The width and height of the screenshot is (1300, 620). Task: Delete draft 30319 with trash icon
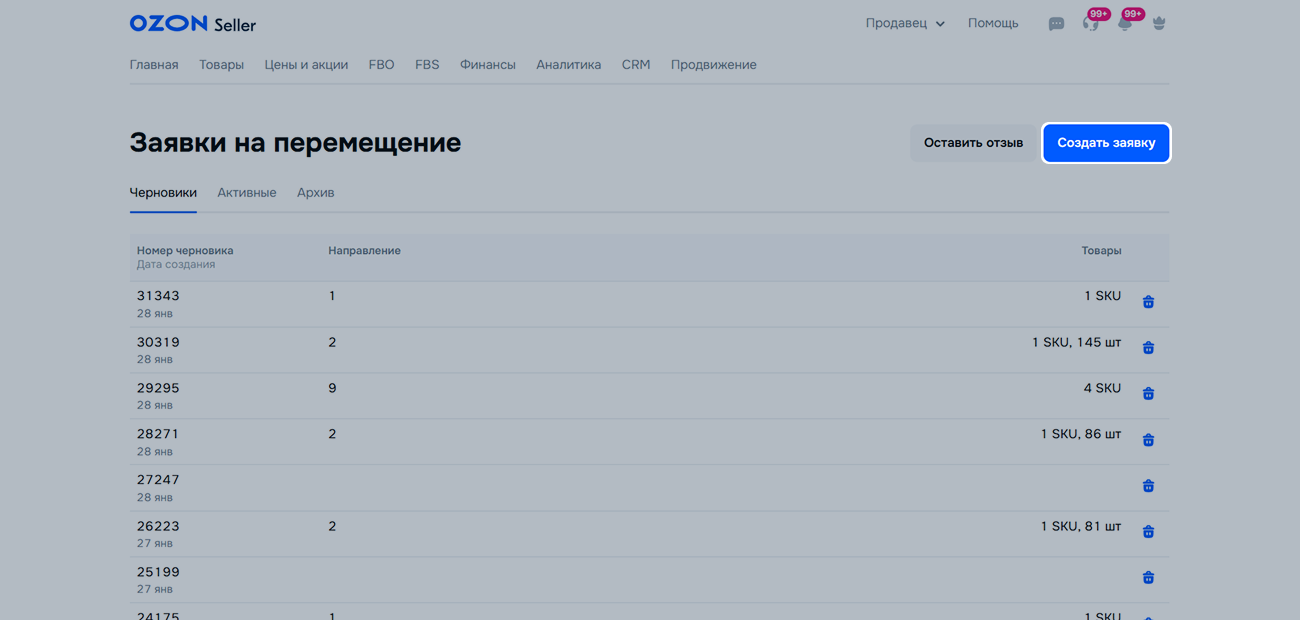coord(1148,348)
